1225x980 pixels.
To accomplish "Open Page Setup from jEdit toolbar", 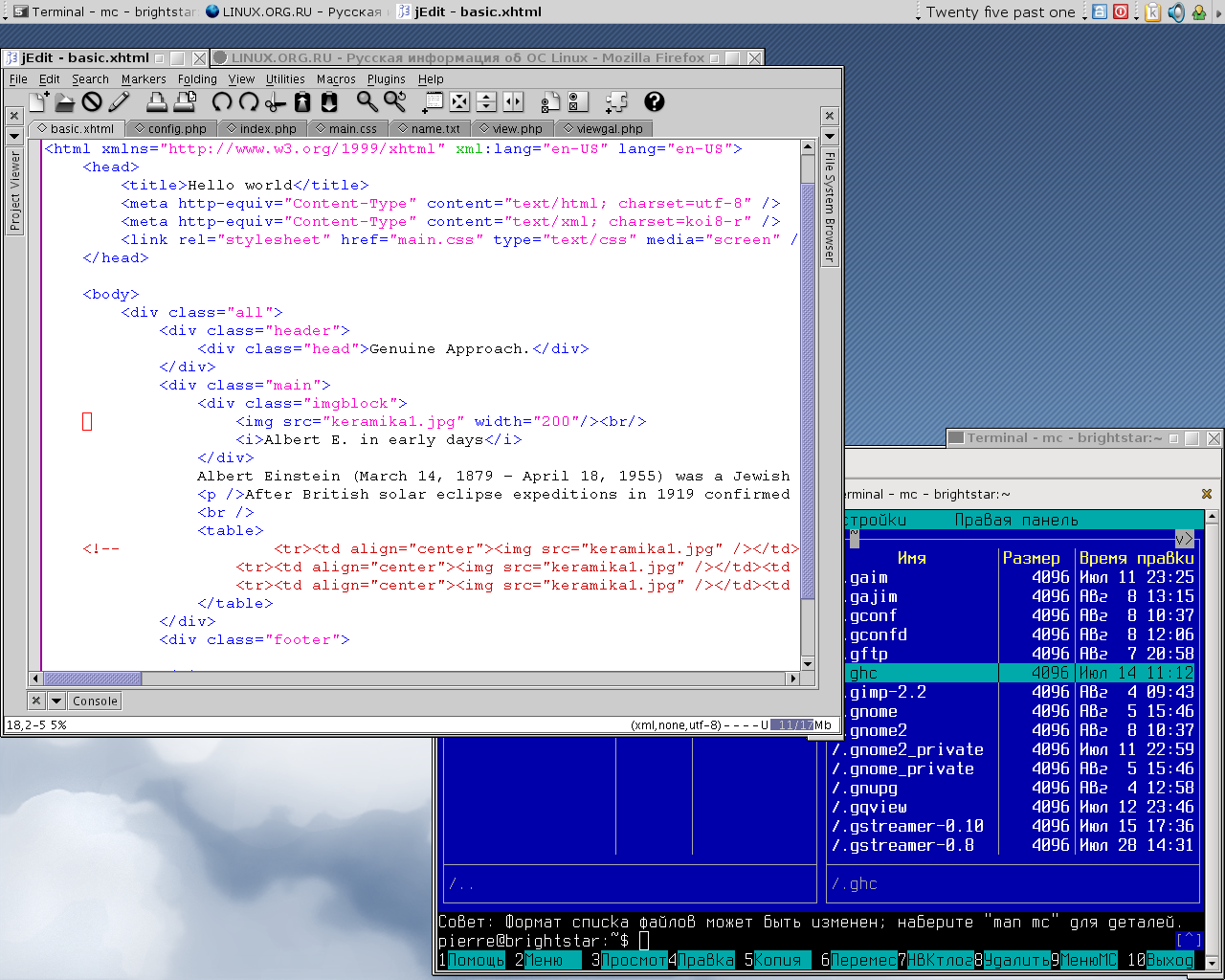I will [185, 101].
